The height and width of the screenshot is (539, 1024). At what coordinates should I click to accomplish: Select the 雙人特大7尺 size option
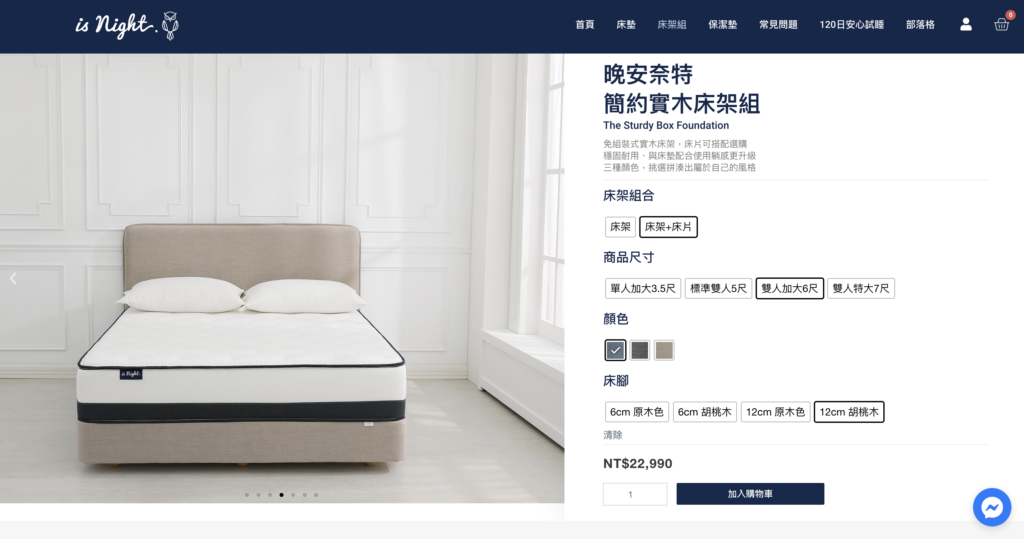pyautogui.click(x=861, y=288)
